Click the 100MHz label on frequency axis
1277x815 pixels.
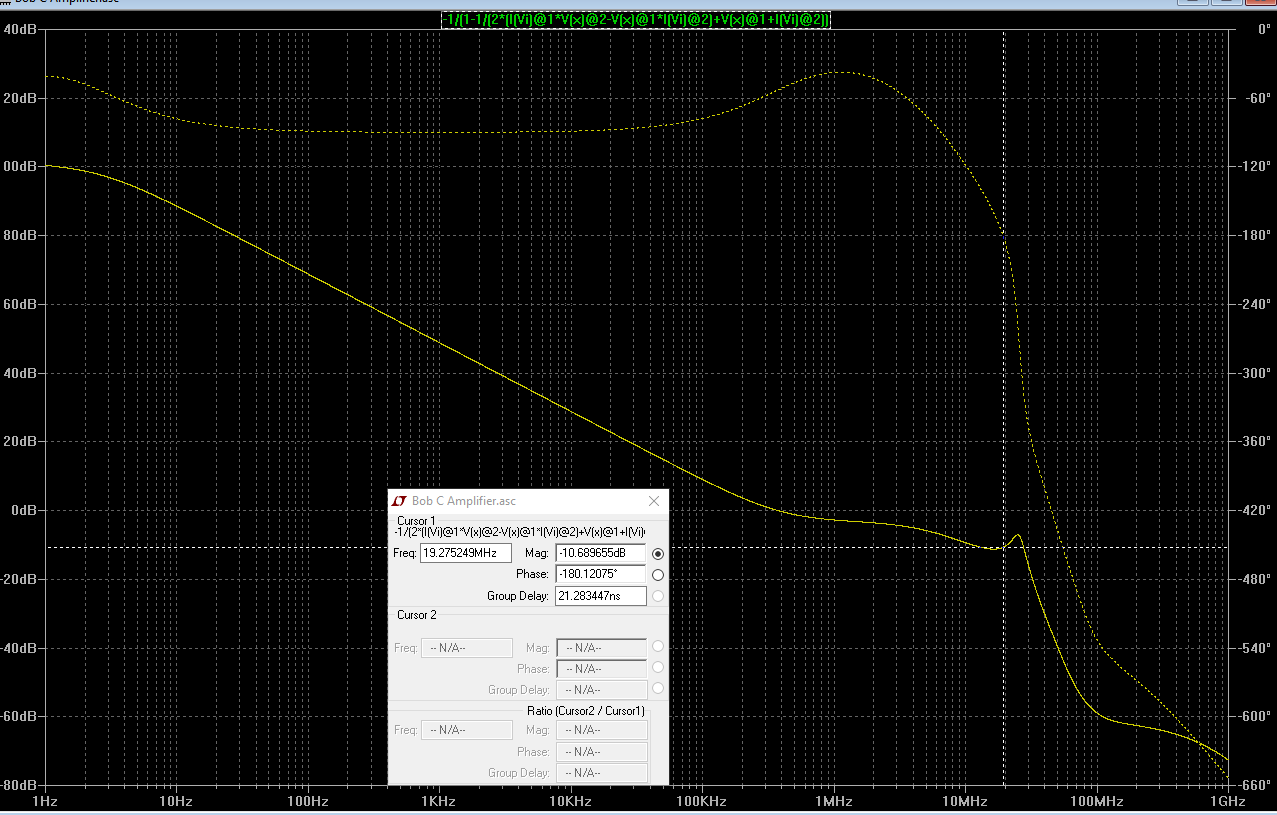click(1096, 802)
